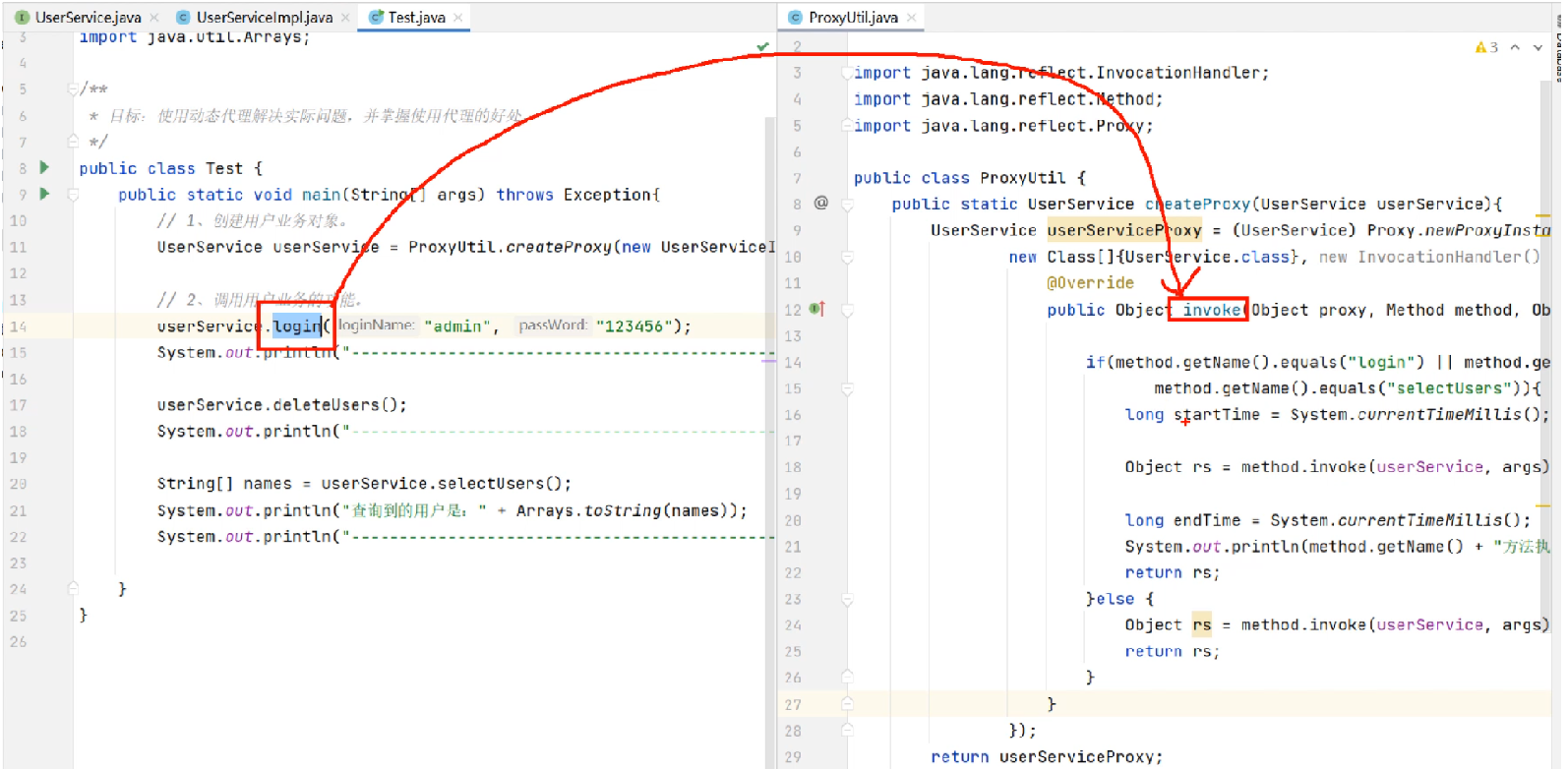Click the invoke method name in ProxyUtil.java
Image resolution: width=1568 pixels, height=769 pixels.
pos(1211,310)
